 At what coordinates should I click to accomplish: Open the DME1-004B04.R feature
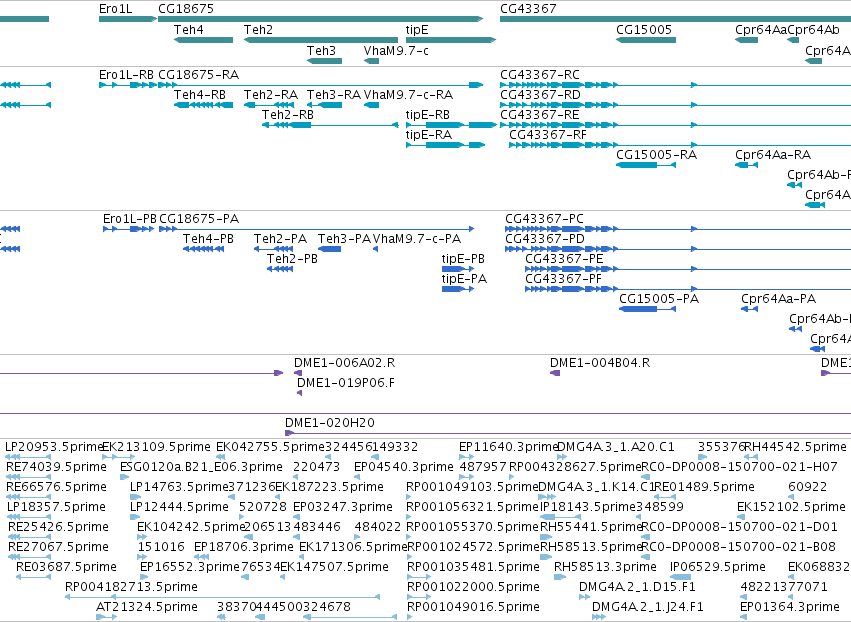555,373
